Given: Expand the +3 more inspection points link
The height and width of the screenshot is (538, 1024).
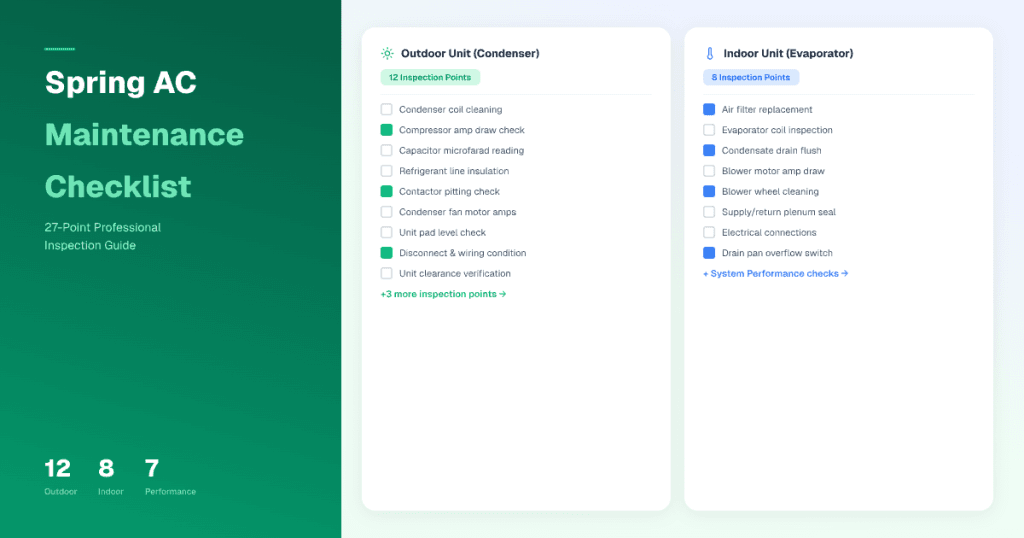Looking at the screenshot, I should click(x=443, y=294).
